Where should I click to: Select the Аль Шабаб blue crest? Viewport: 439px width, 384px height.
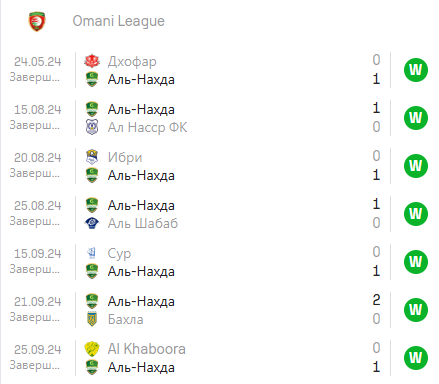pos(92,223)
